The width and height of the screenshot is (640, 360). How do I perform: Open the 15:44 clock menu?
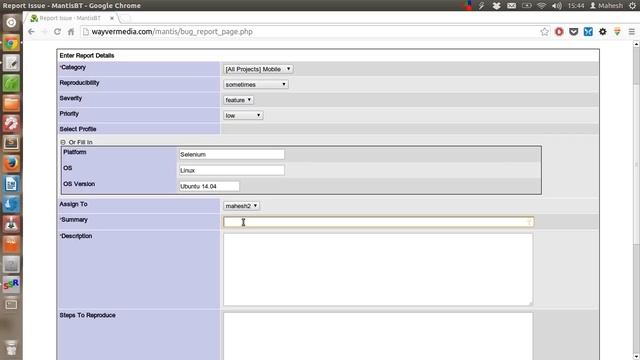(x=576, y=6)
